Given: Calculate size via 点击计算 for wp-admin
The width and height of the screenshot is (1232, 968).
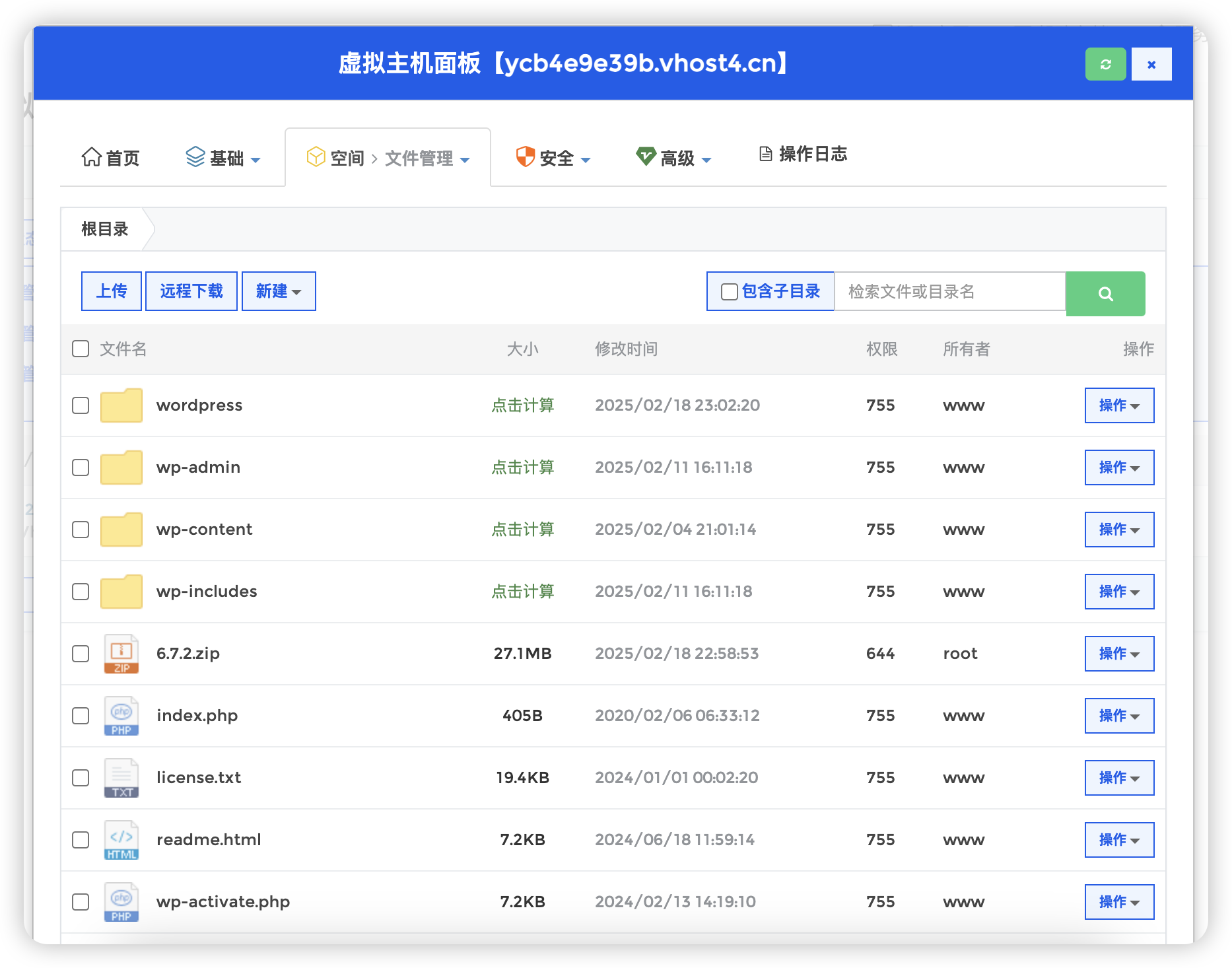Looking at the screenshot, I should click(522, 467).
